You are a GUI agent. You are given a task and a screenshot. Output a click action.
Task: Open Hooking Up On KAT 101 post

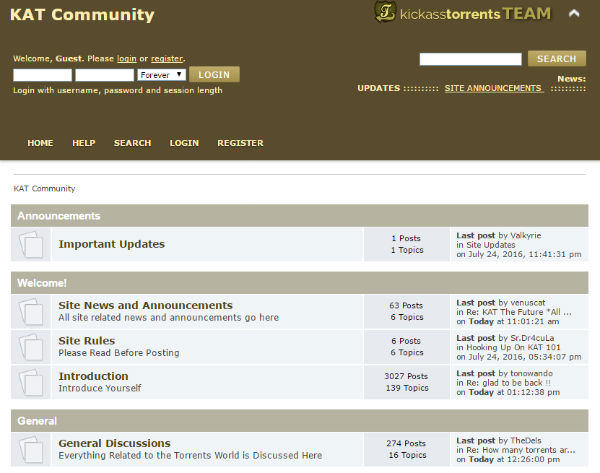coord(513,347)
